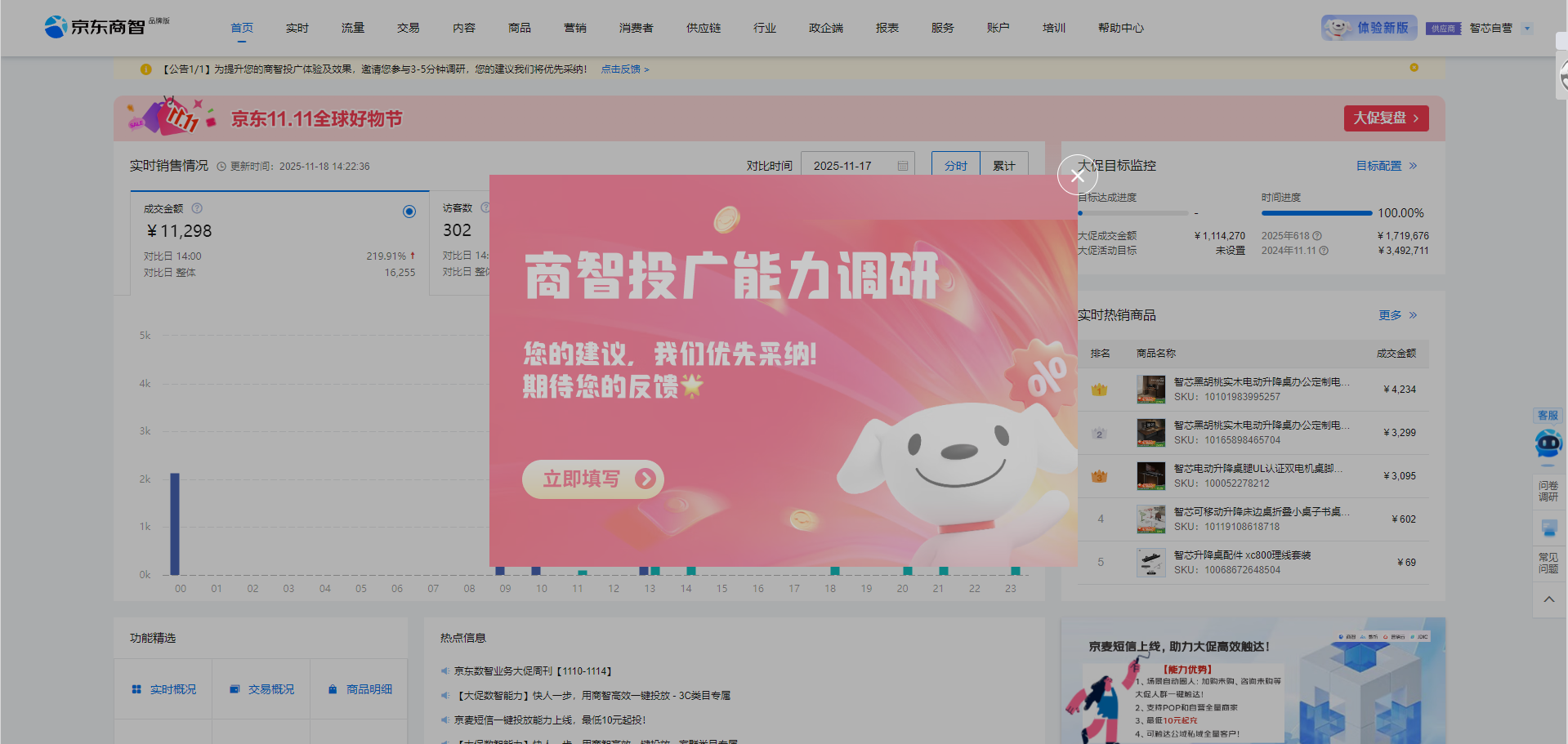Open the 京东商智 logo home link

pyautogui.click(x=95, y=27)
